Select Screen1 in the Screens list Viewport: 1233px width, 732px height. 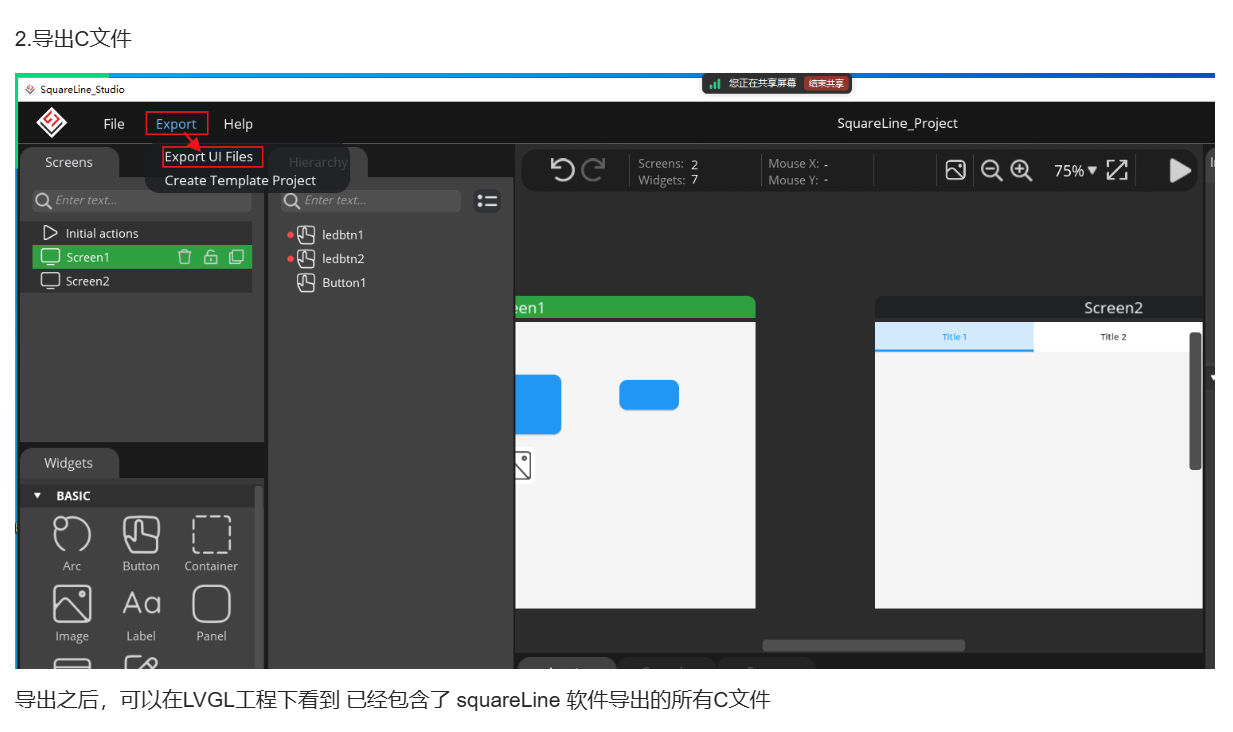coord(142,257)
